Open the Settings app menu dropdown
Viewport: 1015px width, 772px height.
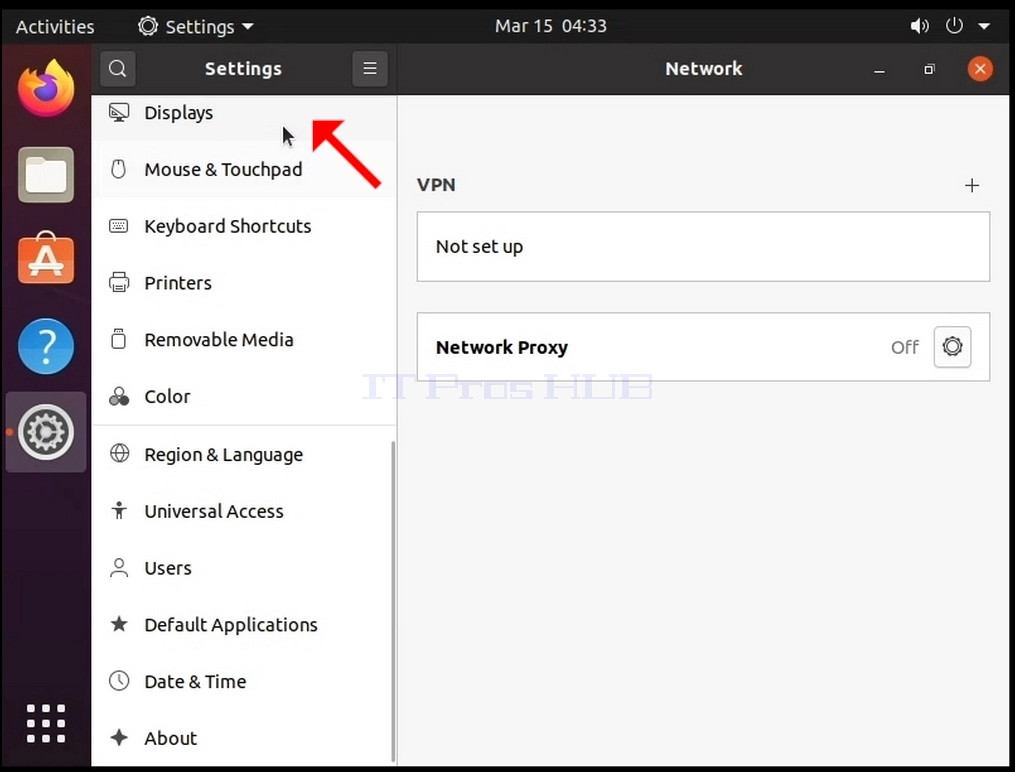(195, 27)
